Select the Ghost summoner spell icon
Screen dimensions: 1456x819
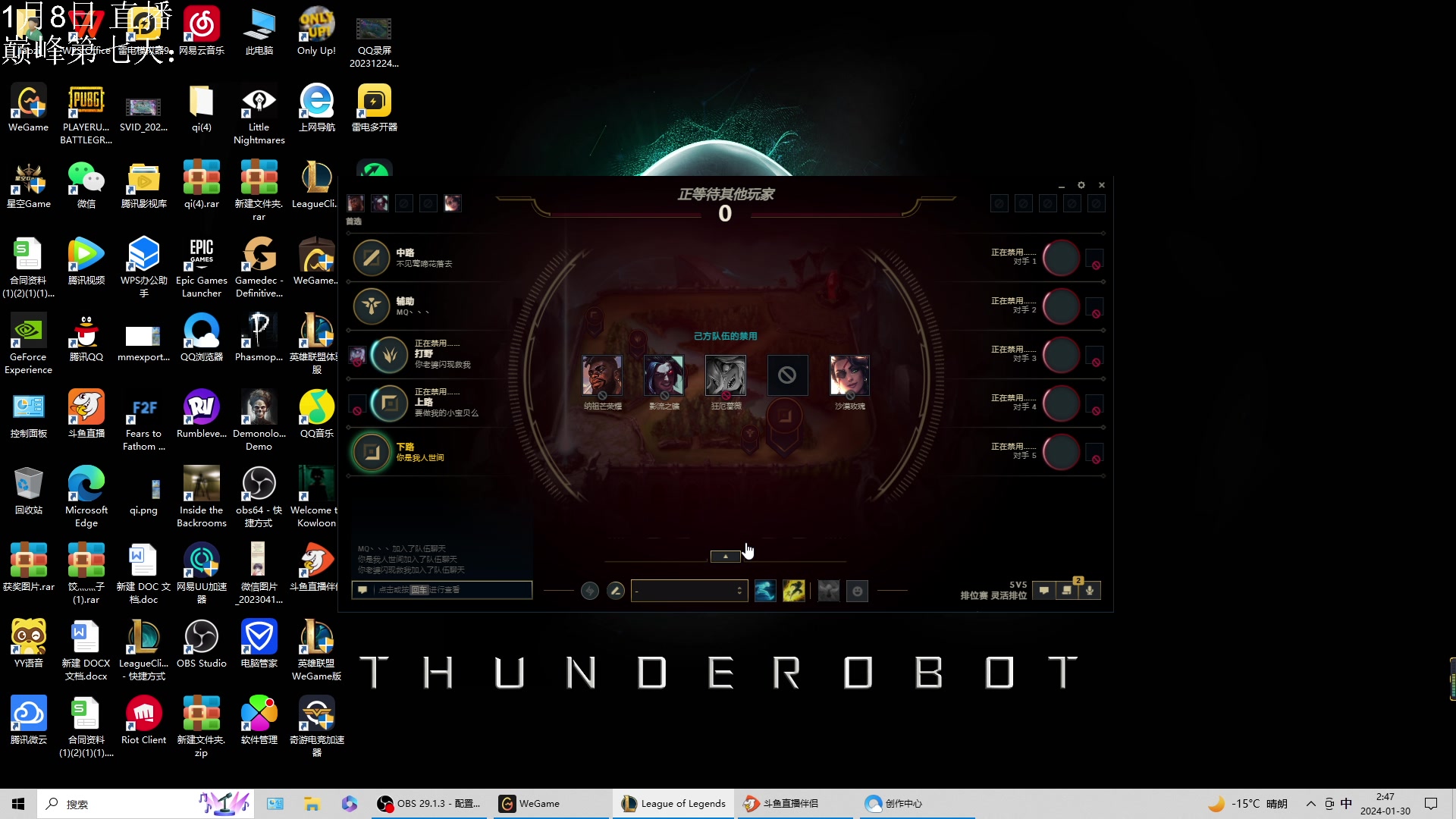[765, 591]
